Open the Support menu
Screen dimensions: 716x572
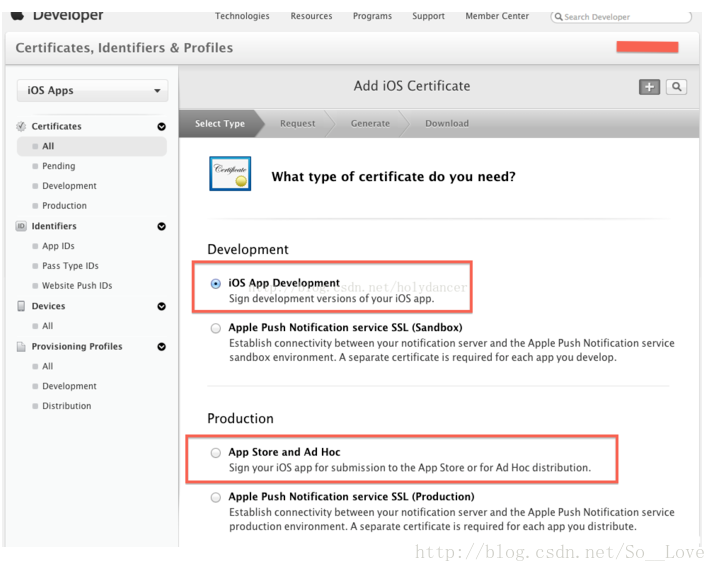coord(428,16)
